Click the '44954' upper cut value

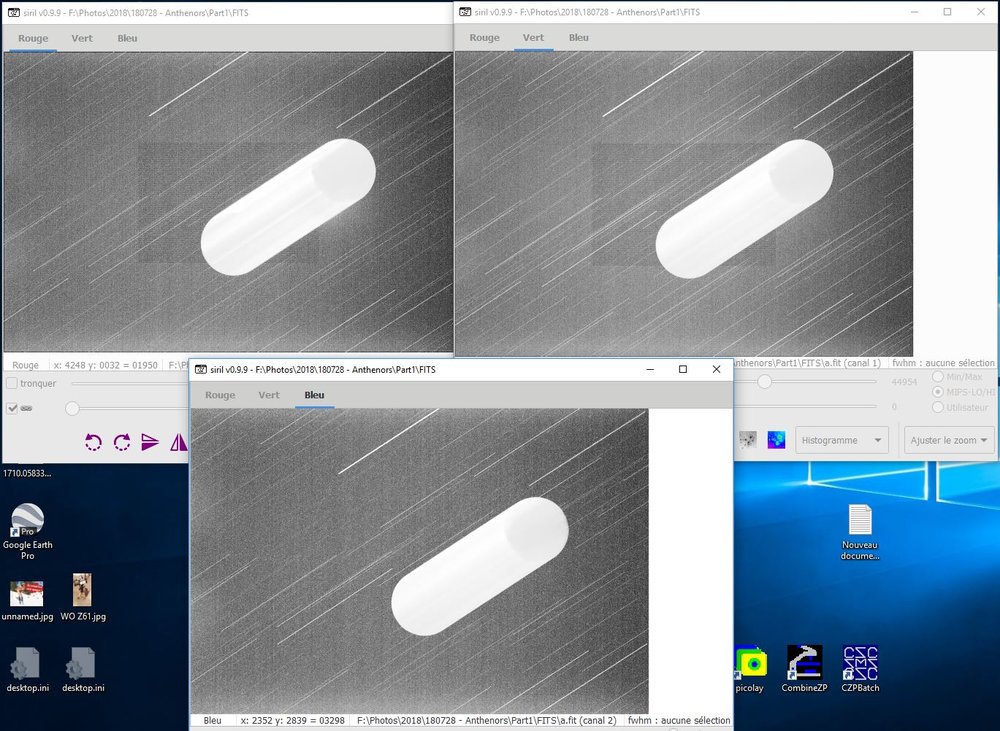[x=904, y=382]
